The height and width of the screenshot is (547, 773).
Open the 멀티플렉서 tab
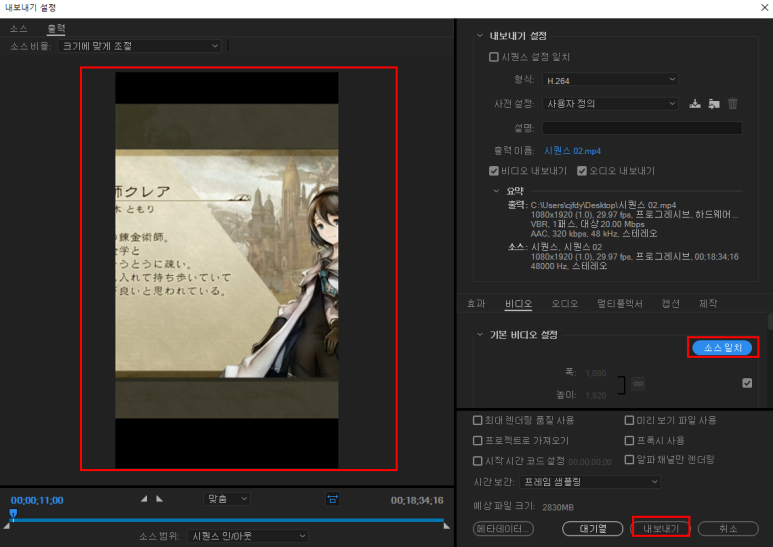pos(620,304)
